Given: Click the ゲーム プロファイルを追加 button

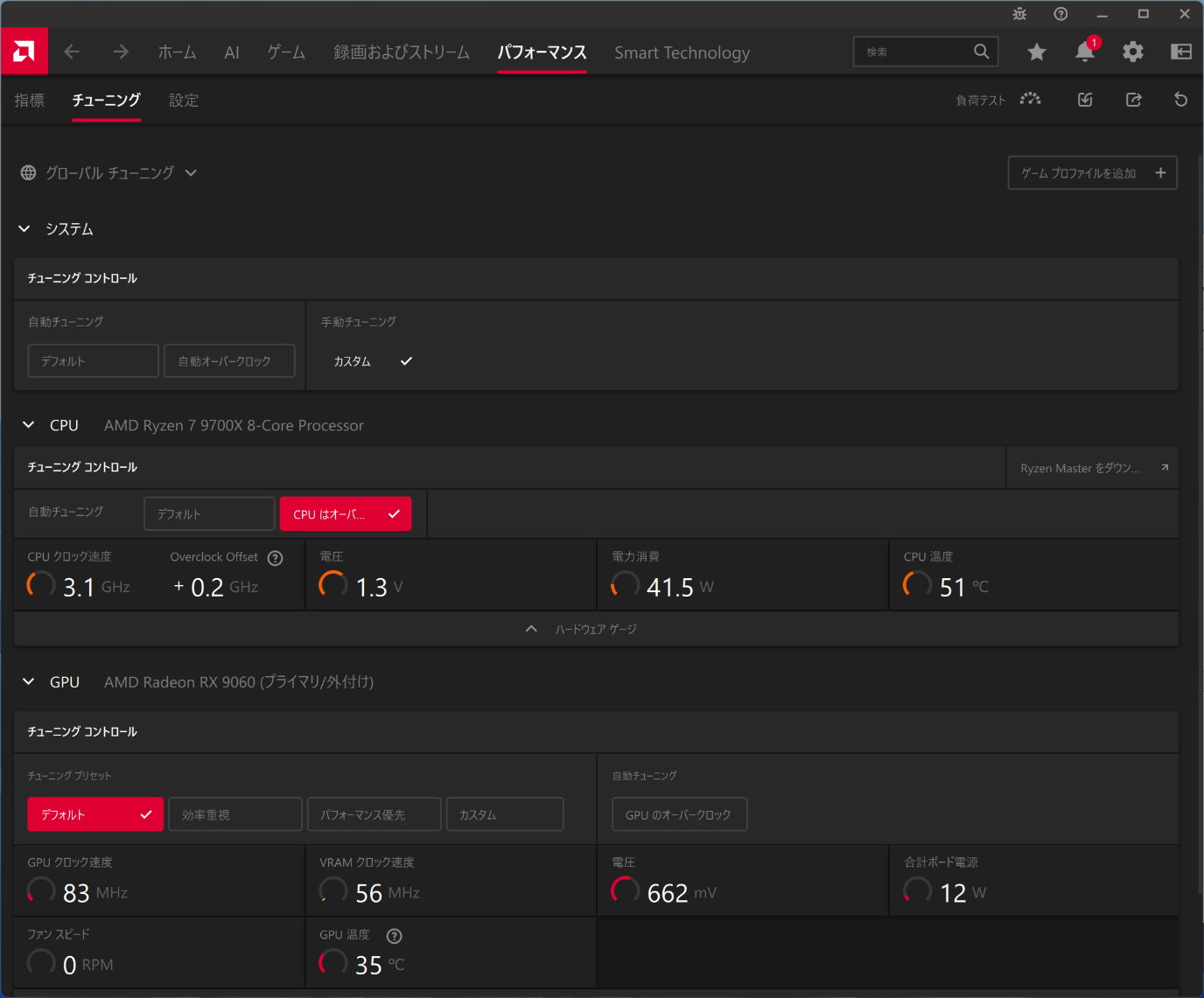Looking at the screenshot, I should pyautogui.click(x=1093, y=173).
